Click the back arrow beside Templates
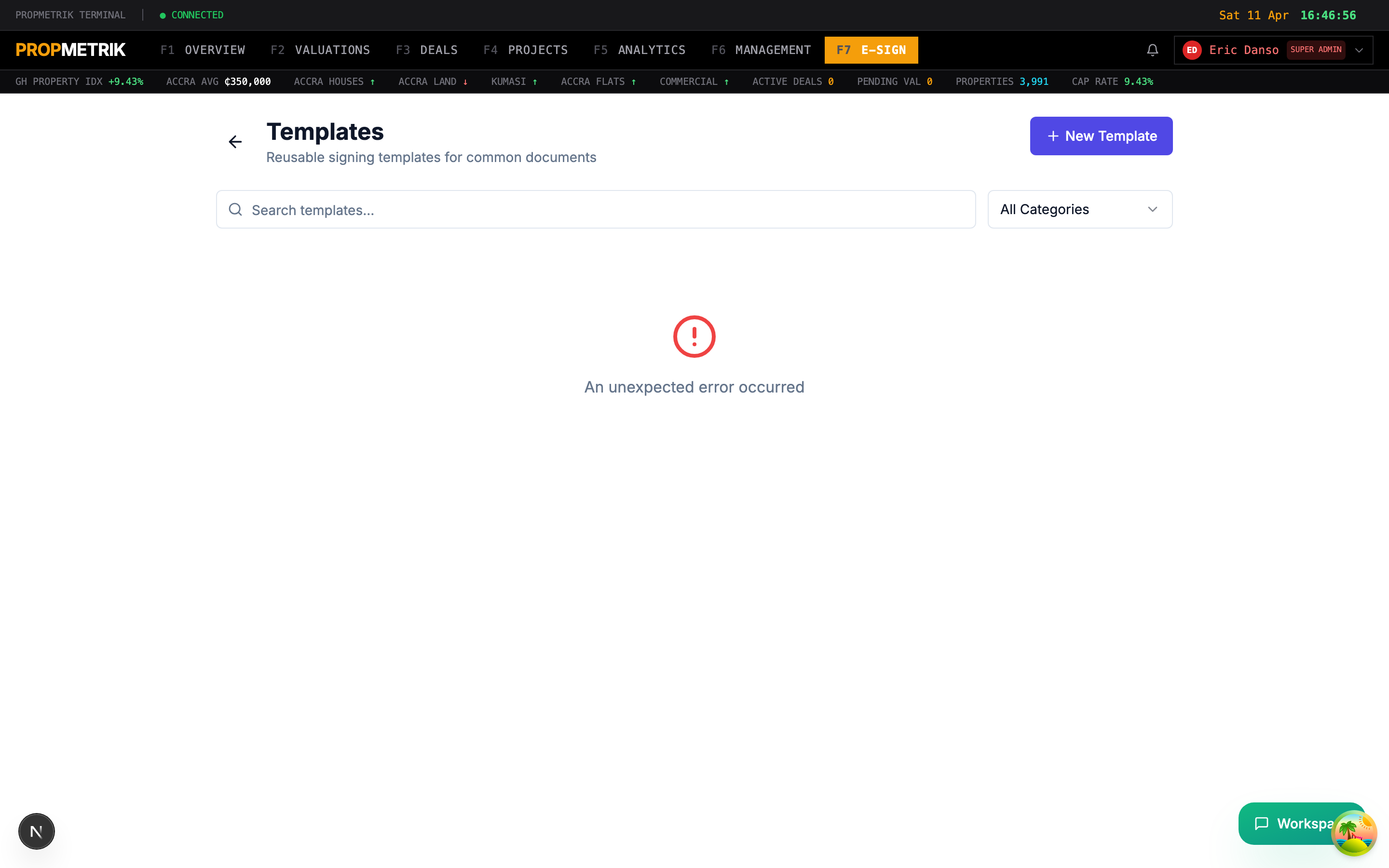 click(x=235, y=142)
